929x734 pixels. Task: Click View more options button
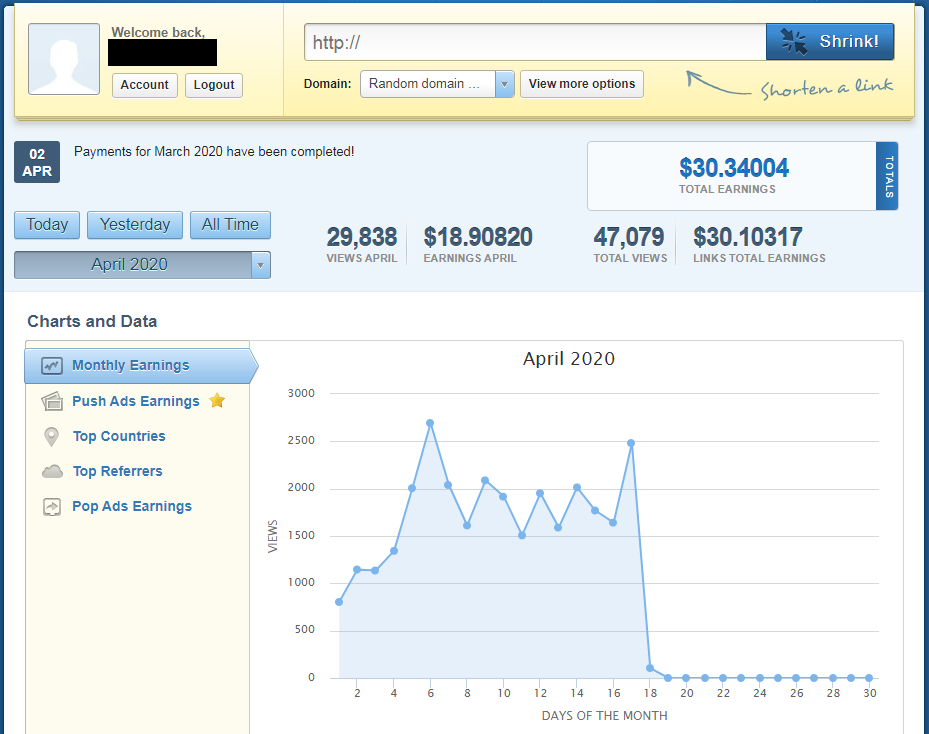pyautogui.click(x=581, y=84)
